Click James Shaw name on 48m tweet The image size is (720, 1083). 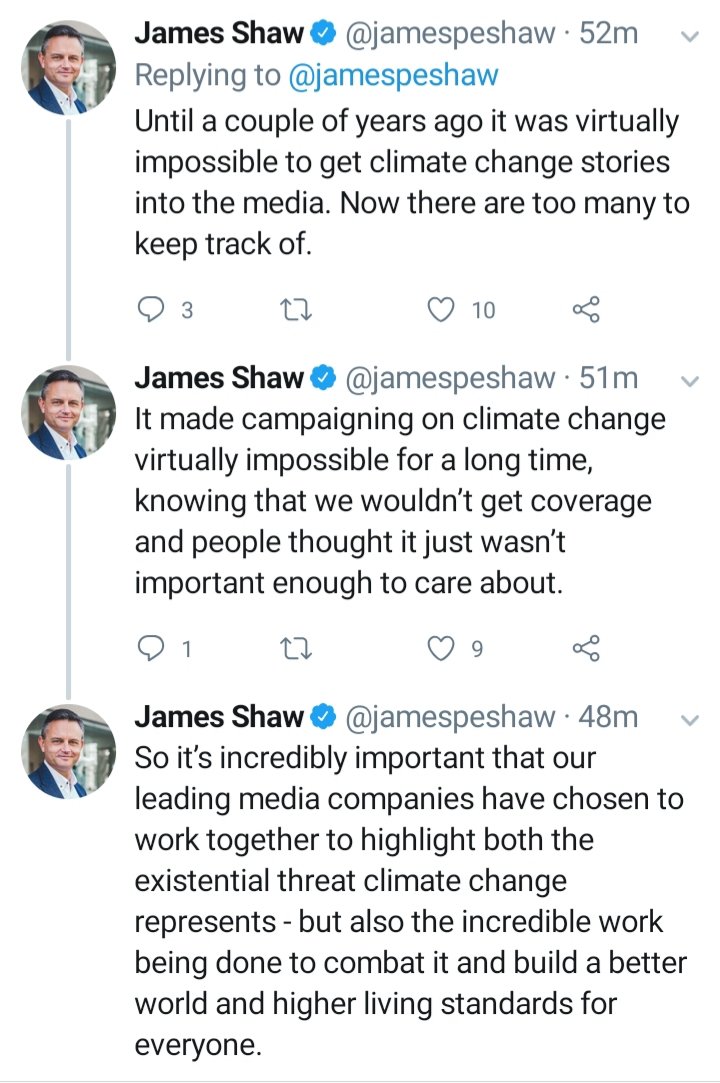click(x=219, y=717)
